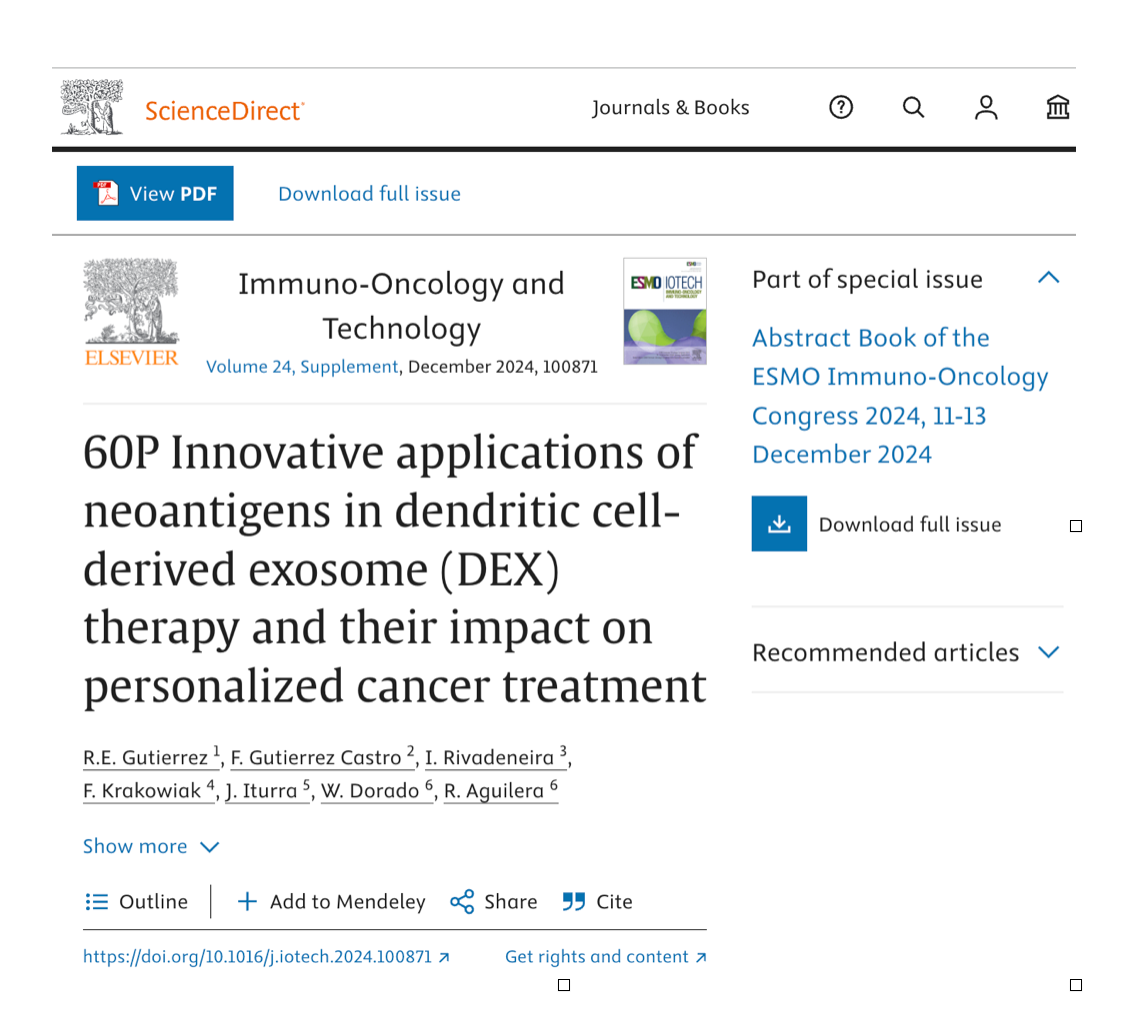Click the Share icon
The image size is (1144, 1022).
click(x=462, y=902)
